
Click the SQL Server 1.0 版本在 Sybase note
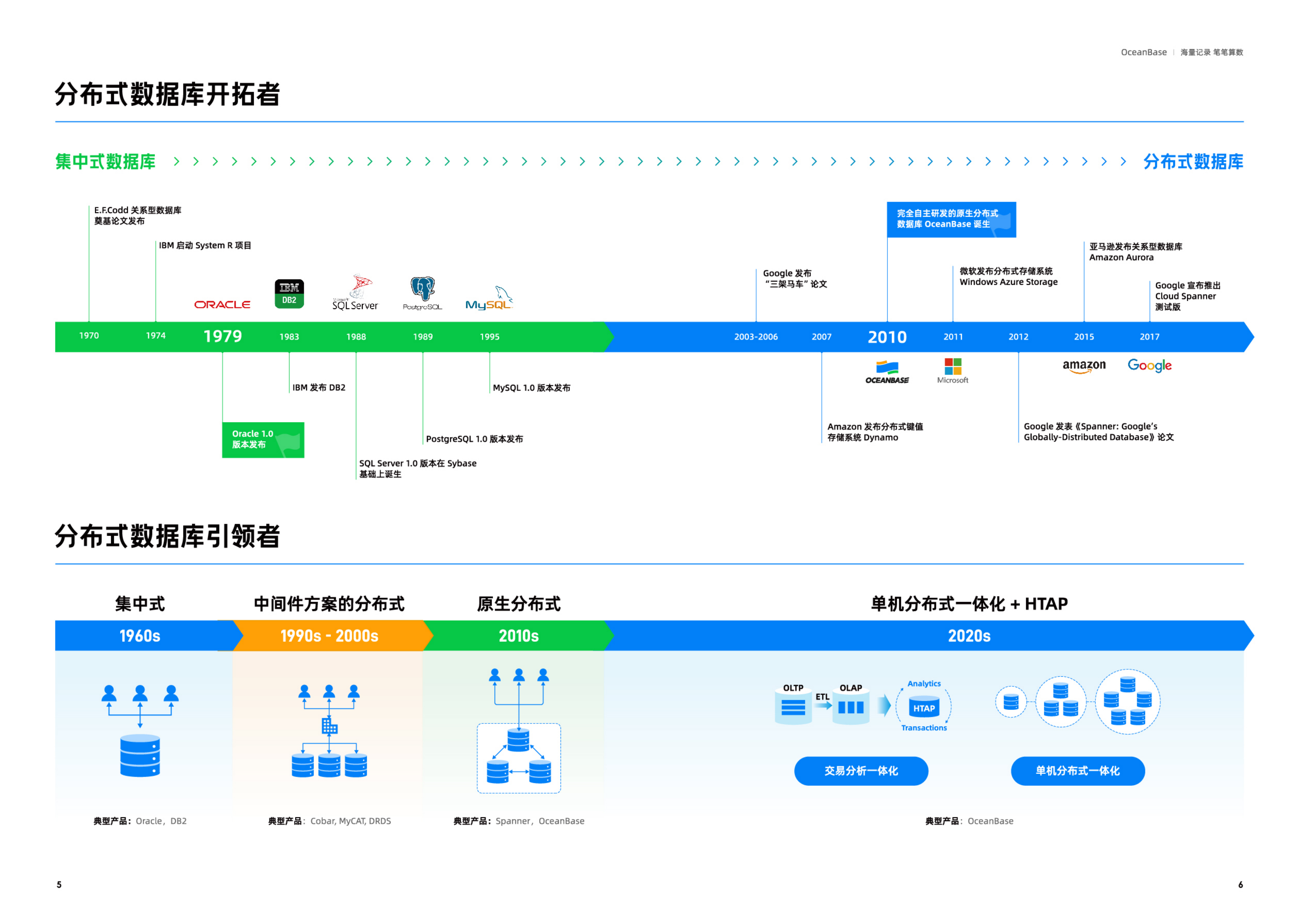point(418,469)
